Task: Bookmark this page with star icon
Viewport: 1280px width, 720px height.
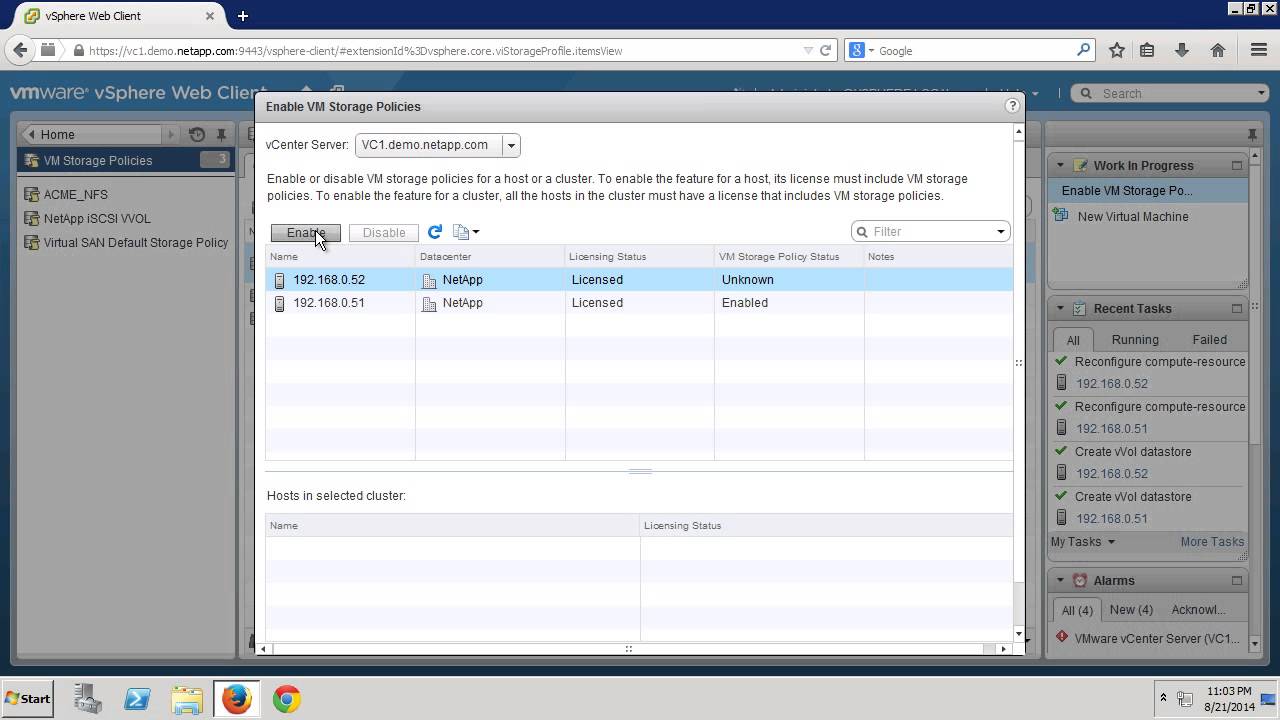Action: (x=1117, y=50)
